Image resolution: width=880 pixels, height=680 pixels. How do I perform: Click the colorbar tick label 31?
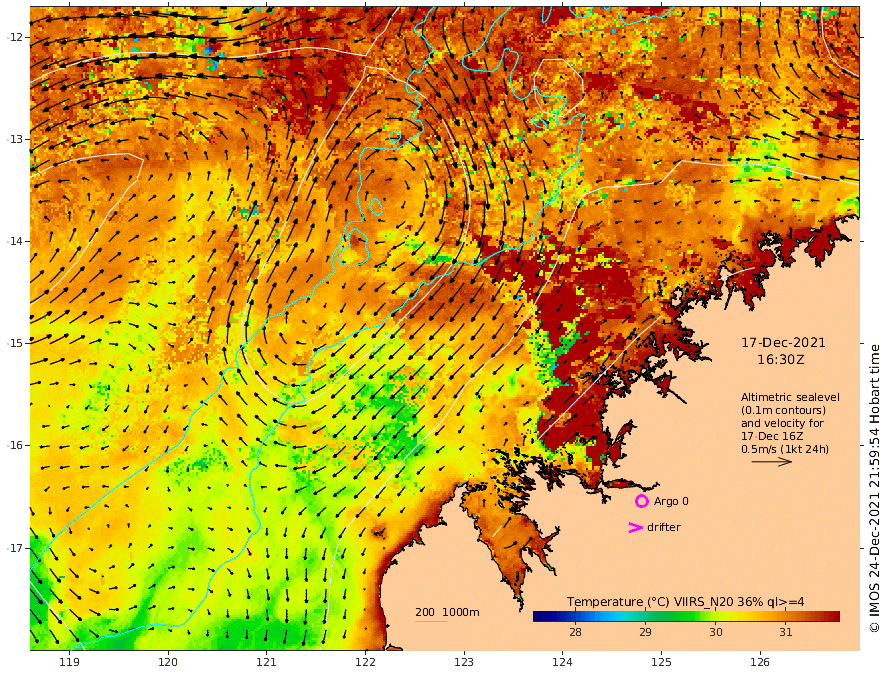coord(786,632)
